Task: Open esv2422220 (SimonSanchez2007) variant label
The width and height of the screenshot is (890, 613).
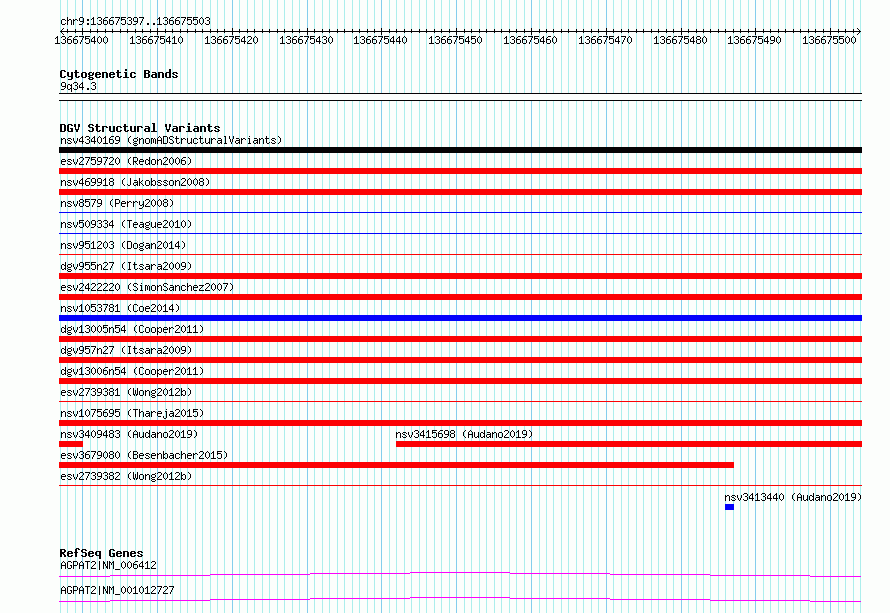Action: click(147, 287)
